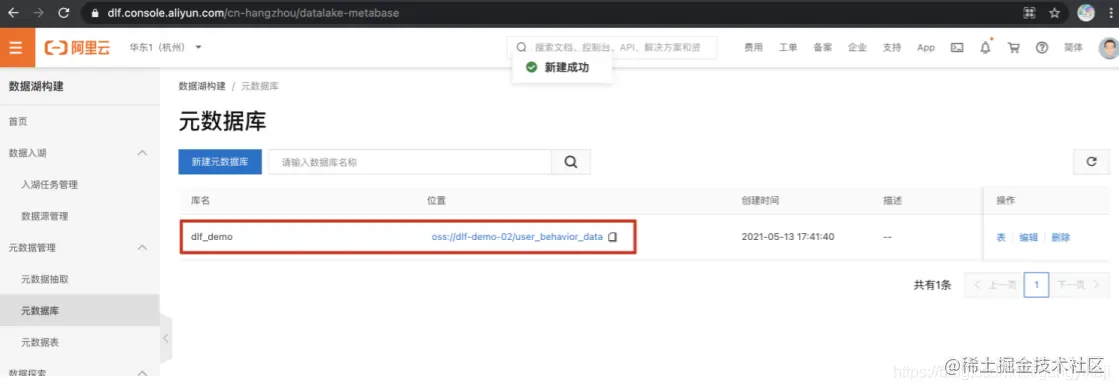Click the search magnifier button for databases
The width and height of the screenshot is (1119, 390).
tap(571, 161)
